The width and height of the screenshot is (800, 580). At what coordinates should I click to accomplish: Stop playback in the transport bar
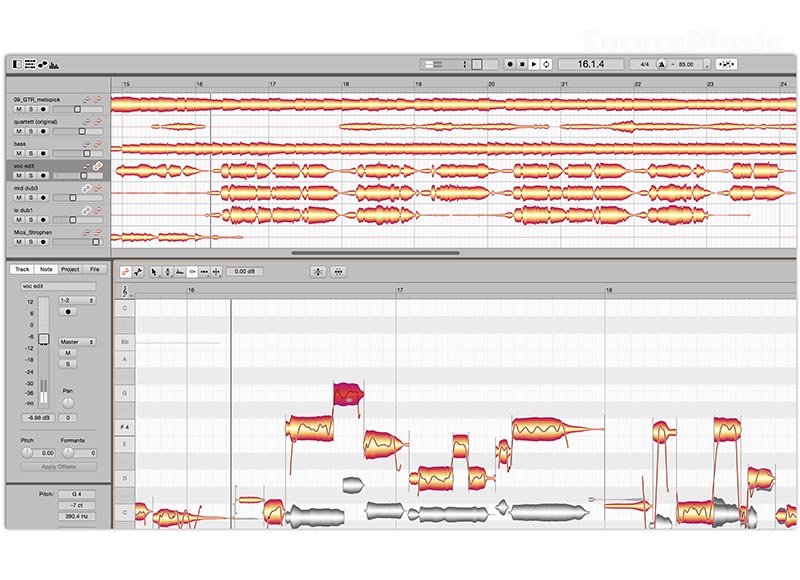[x=522, y=64]
